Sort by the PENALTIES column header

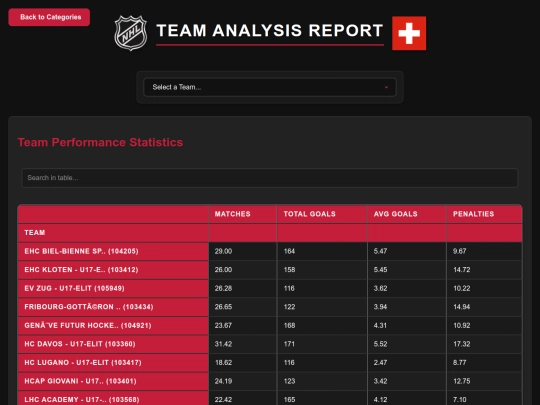click(x=484, y=214)
